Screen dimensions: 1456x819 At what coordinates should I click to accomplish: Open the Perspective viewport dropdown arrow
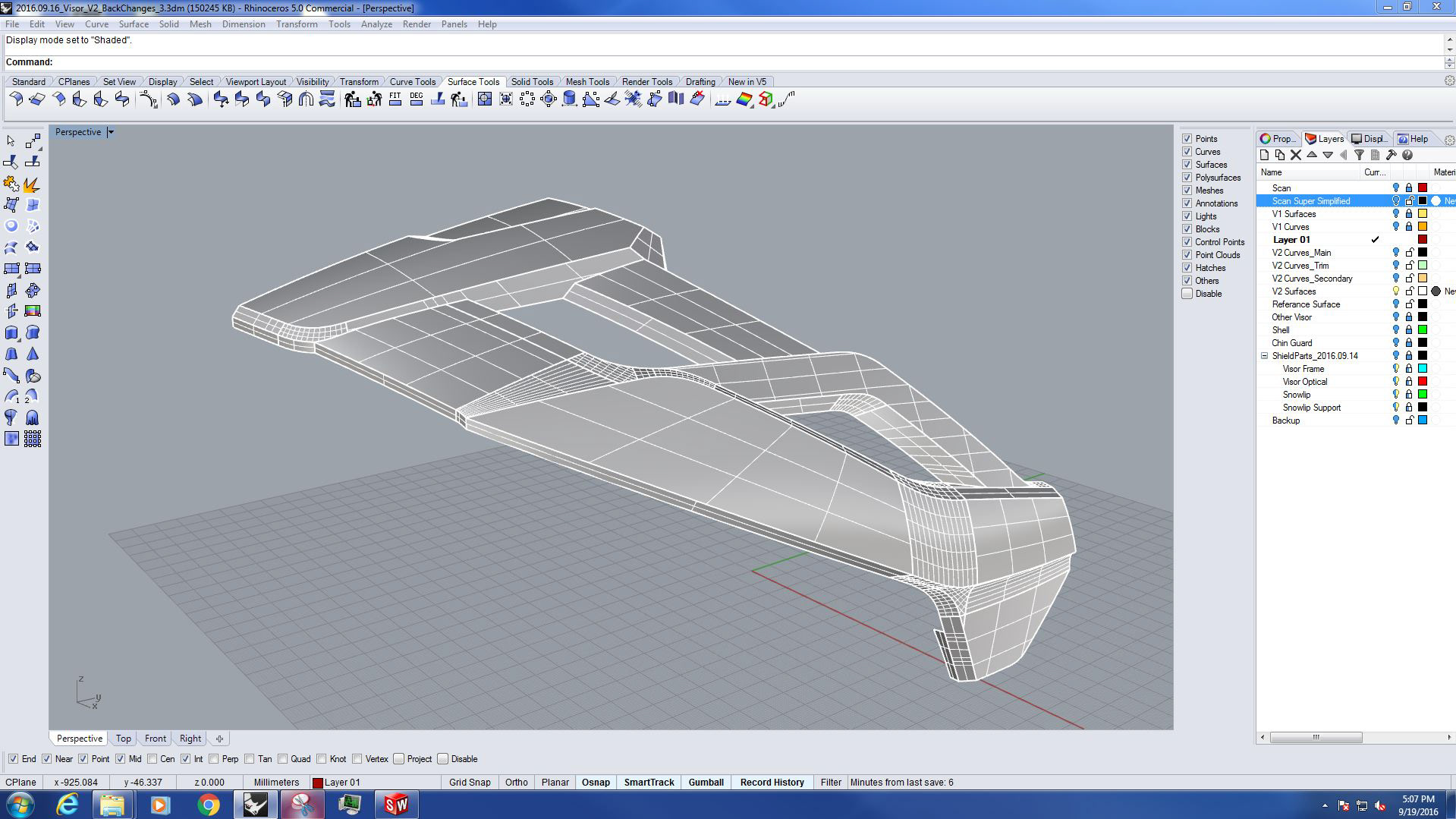(x=111, y=132)
